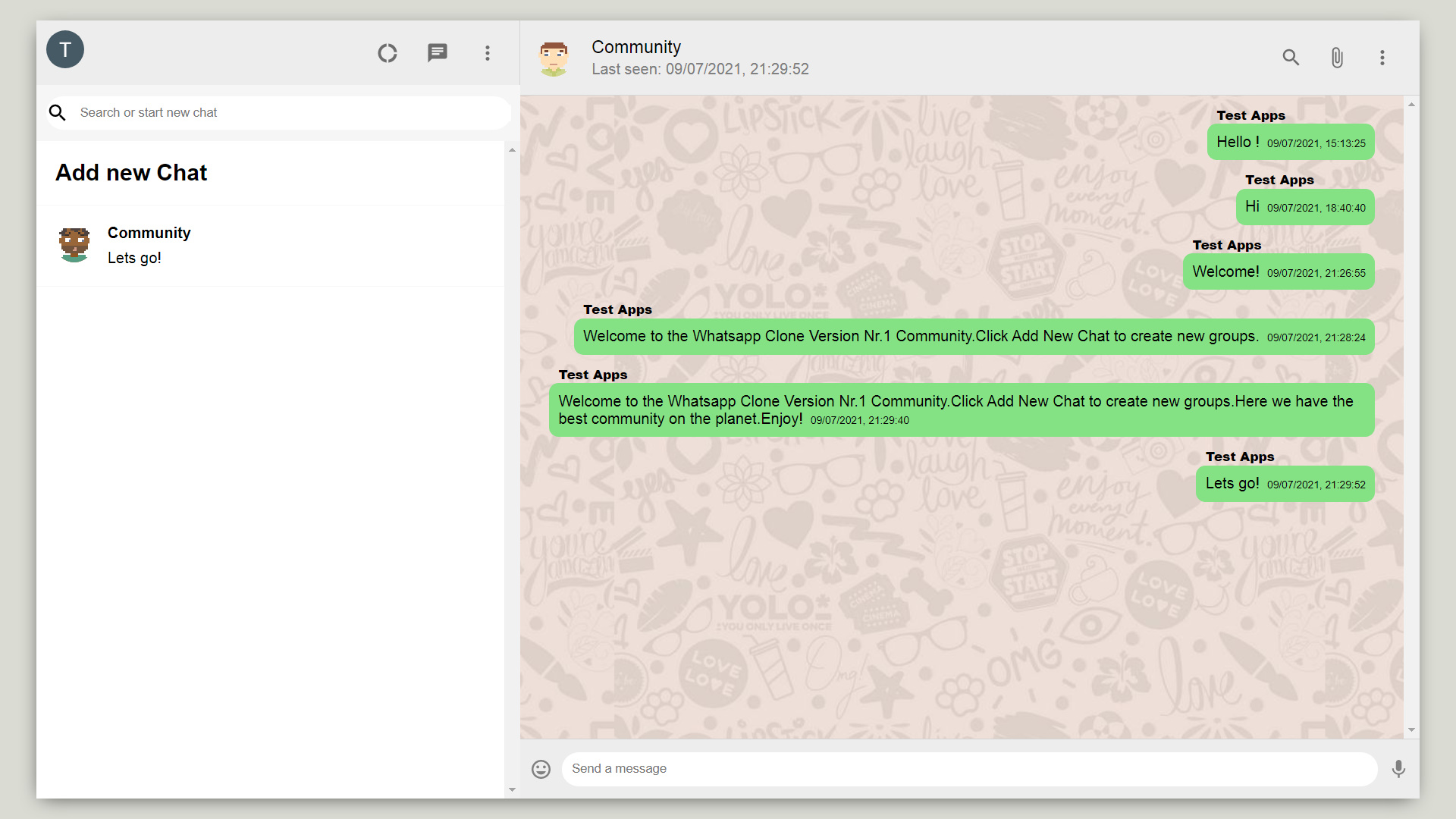This screenshot has width=1456, height=819.
Task: Start a new chat with the message bubble icon
Action: (438, 53)
